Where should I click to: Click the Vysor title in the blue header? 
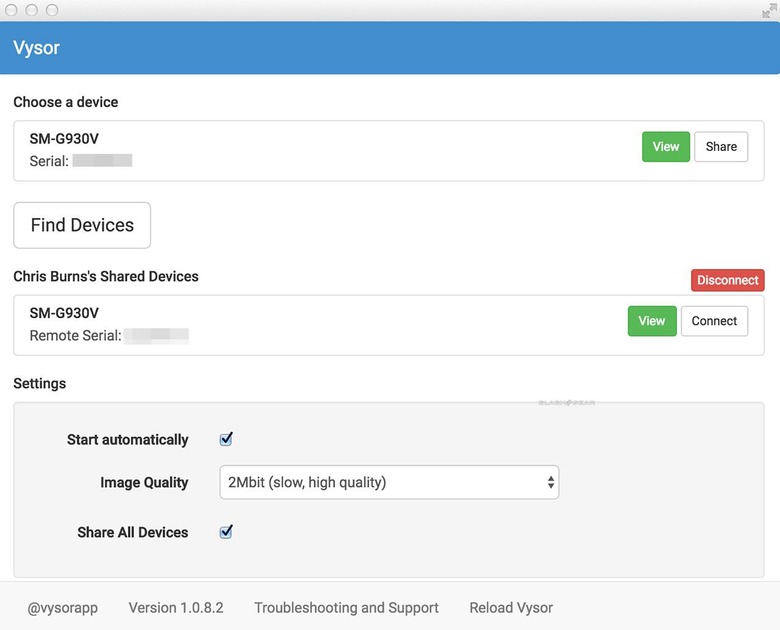coord(36,48)
